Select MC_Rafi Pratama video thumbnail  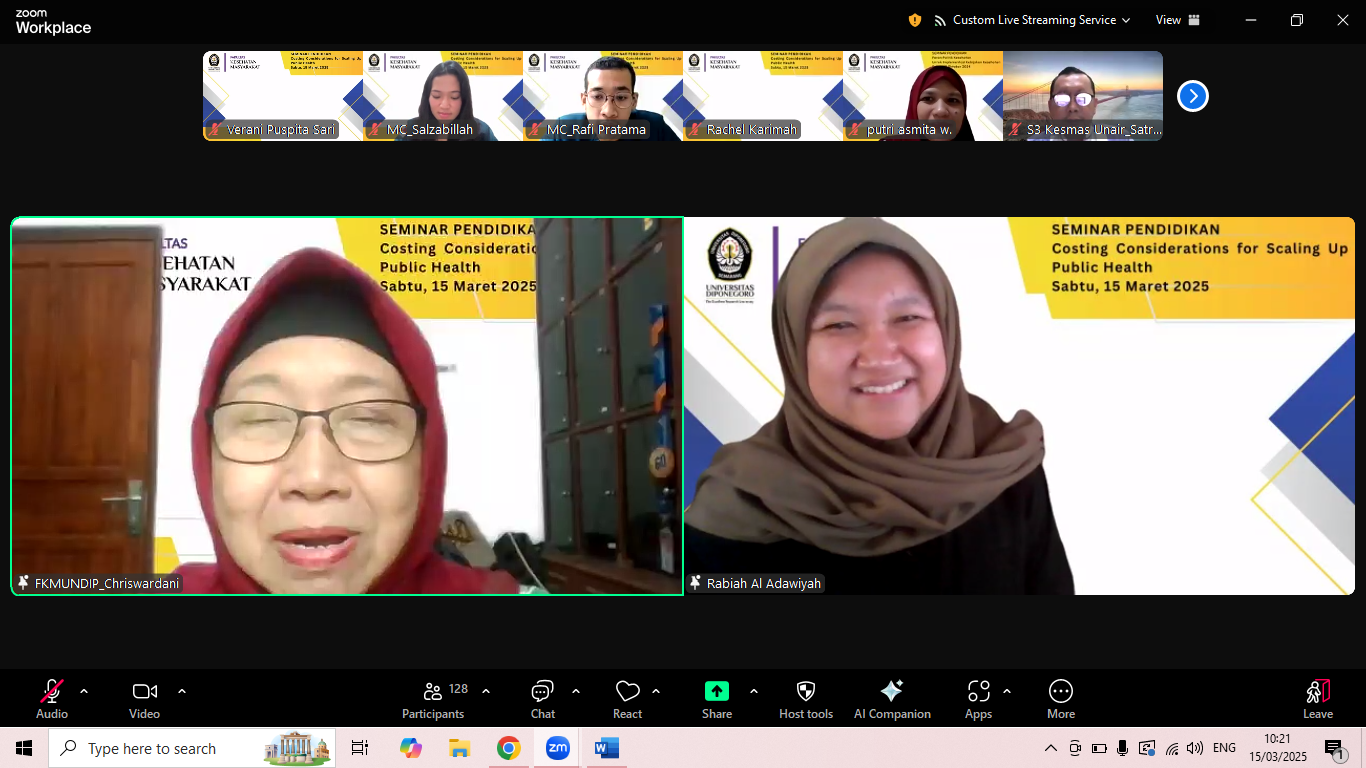(x=603, y=96)
